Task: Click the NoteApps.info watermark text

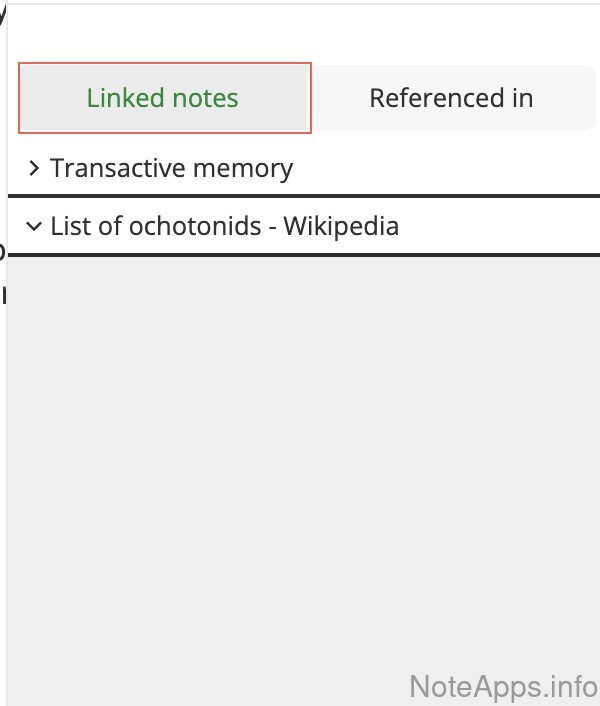Action: click(x=503, y=686)
